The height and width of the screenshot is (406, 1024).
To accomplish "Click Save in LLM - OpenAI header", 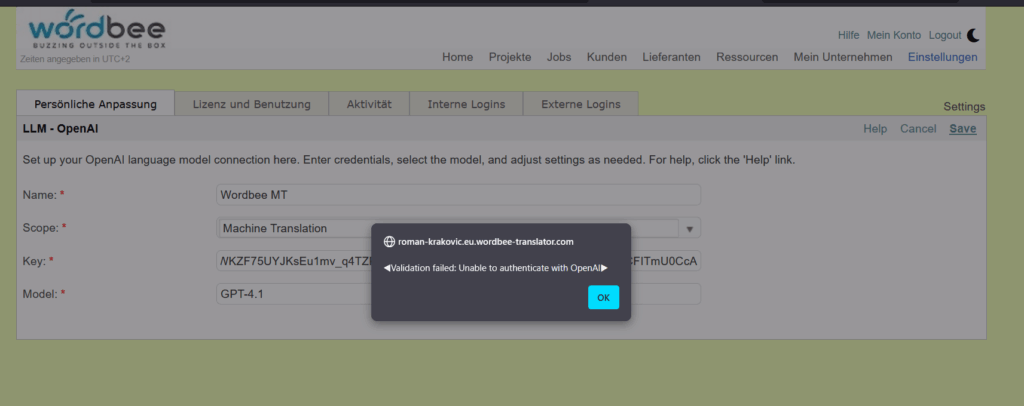I will coord(963,129).
